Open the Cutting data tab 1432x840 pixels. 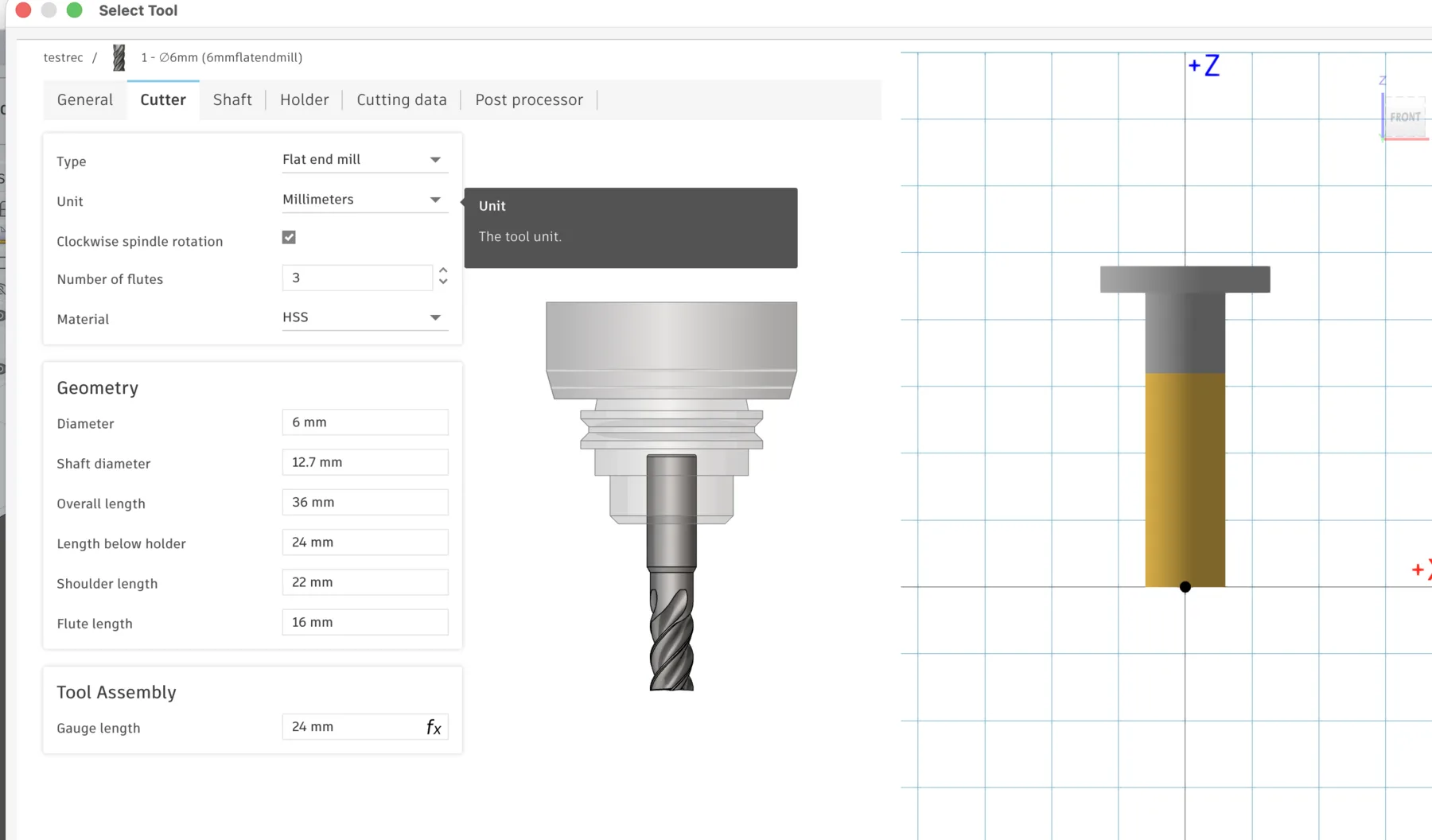(401, 99)
